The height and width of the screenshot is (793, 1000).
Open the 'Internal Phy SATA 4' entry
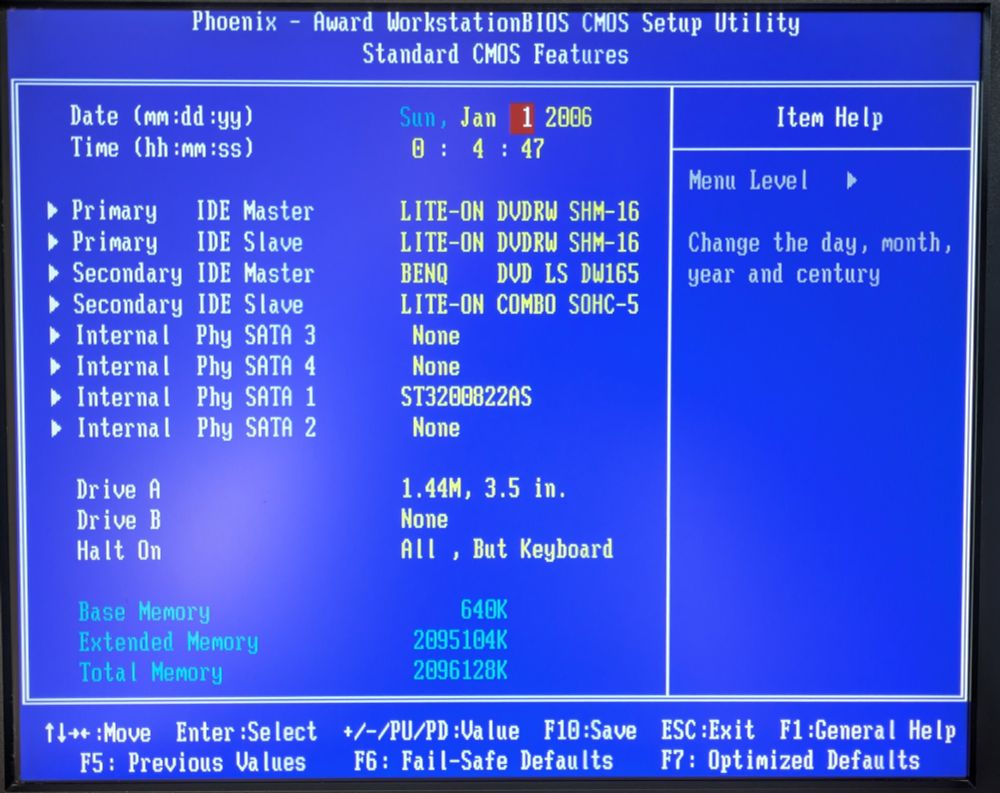click(x=196, y=366)
